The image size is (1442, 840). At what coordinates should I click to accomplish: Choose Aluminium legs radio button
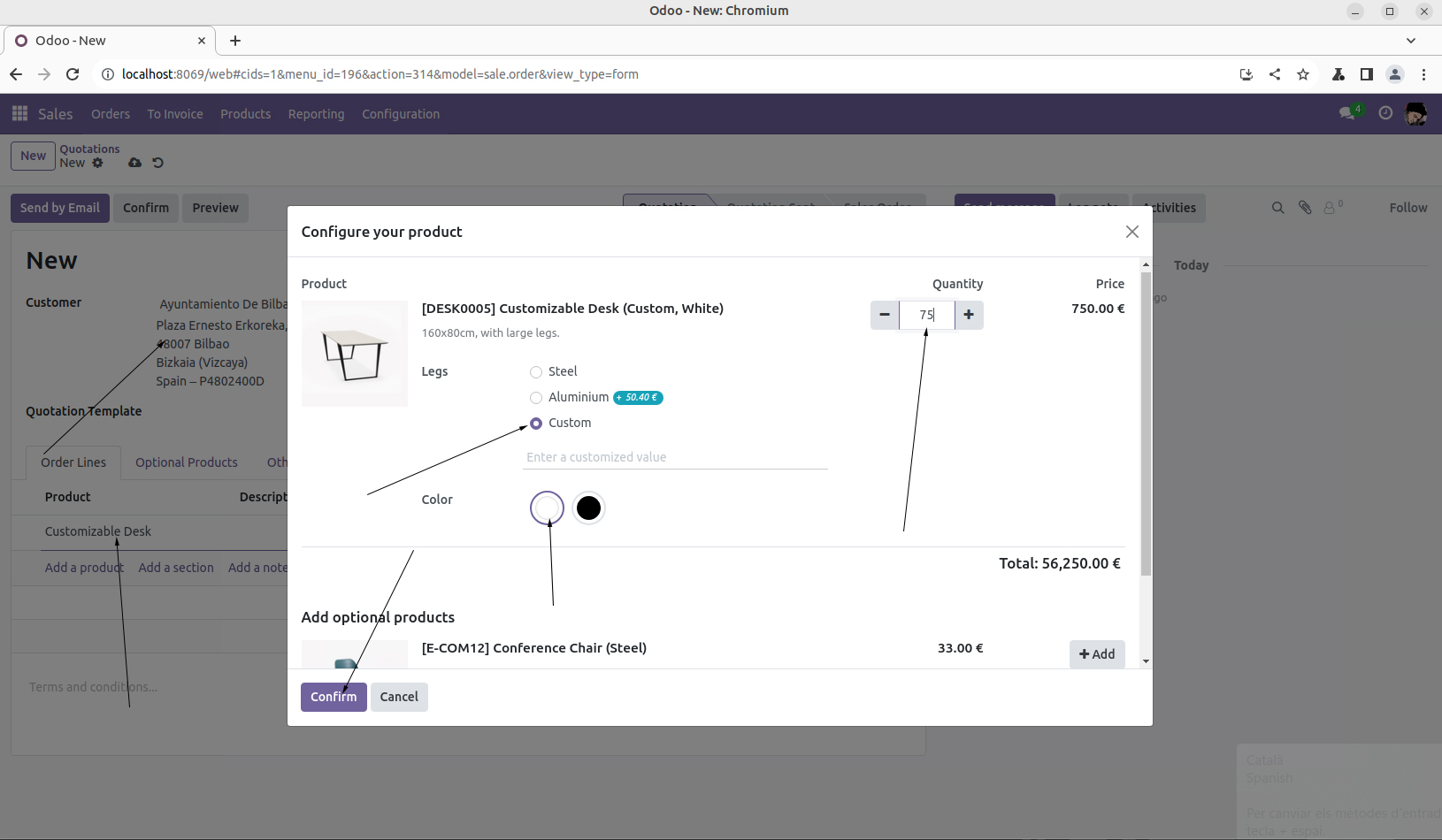point(536,398)
